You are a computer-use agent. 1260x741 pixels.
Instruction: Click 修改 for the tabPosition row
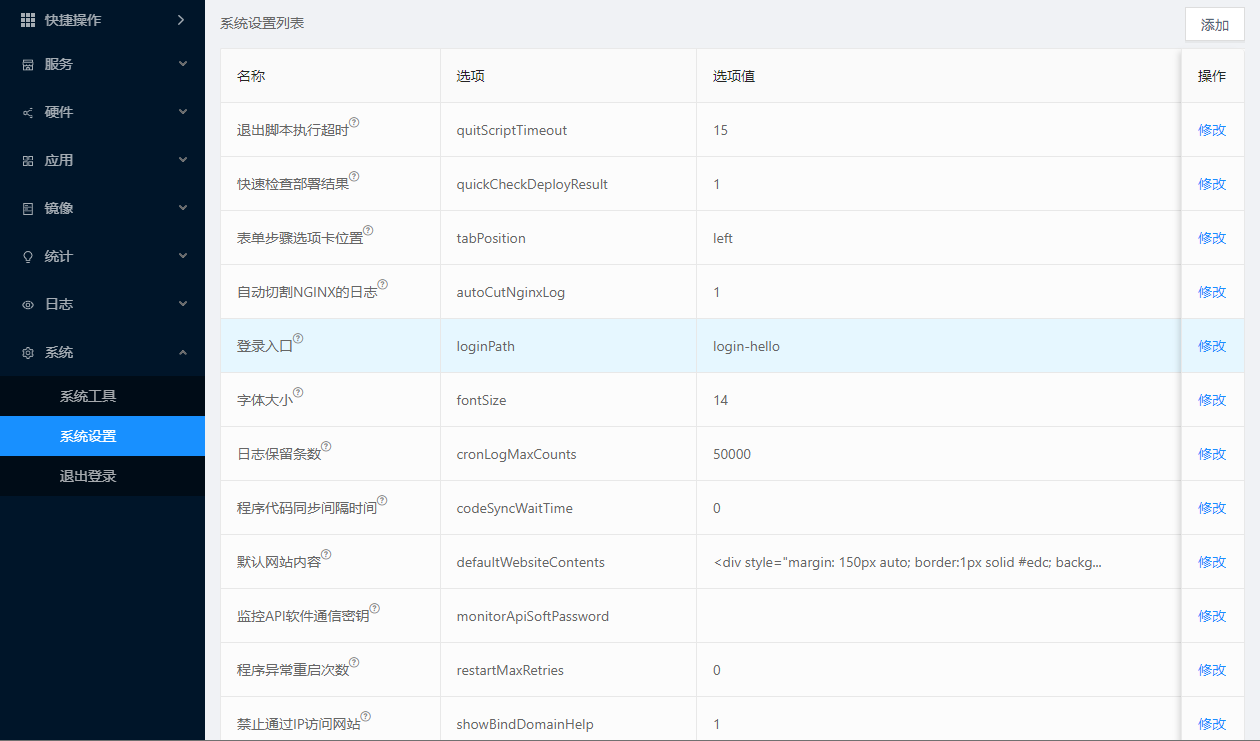[1212, 238]
